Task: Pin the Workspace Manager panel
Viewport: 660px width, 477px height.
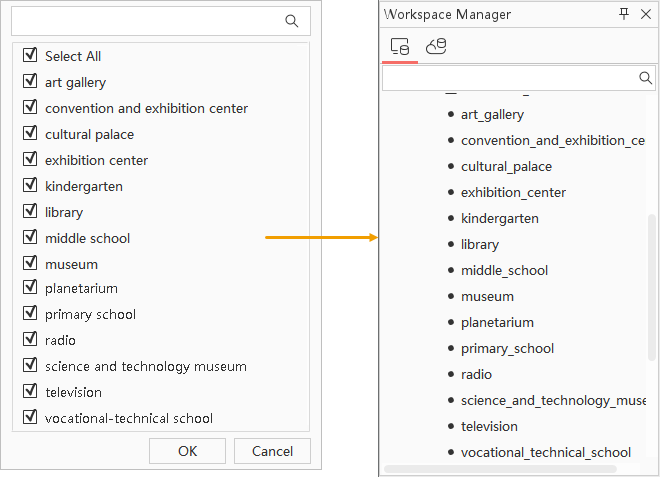Action: tap(624, 14)
